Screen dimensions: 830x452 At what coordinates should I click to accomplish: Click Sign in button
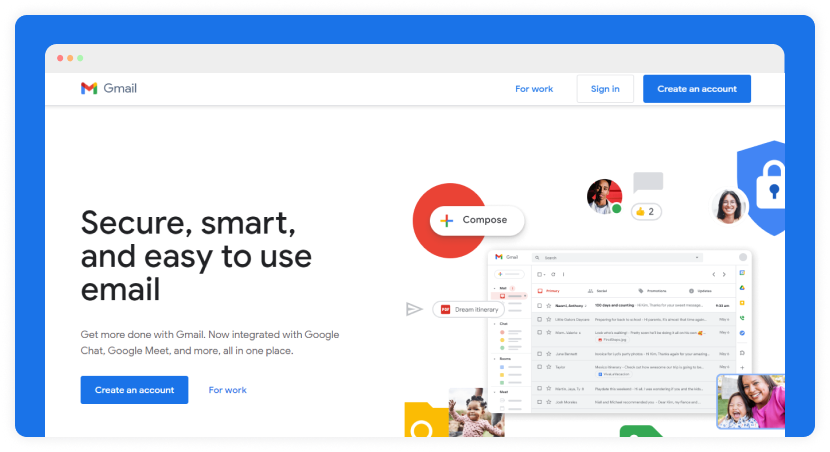coord(605,89)
